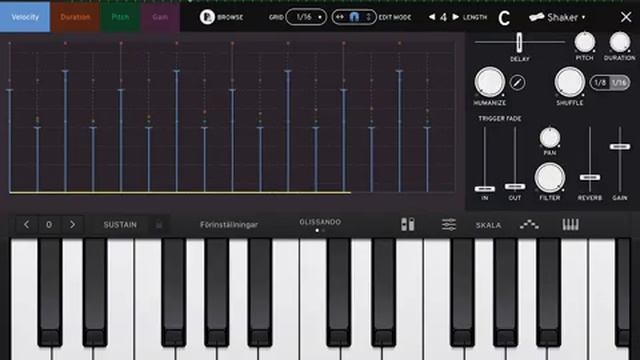This screenshot has height=360, width=640.
Task: Click the Shaker instrument icon
Action: click(537, 17)
